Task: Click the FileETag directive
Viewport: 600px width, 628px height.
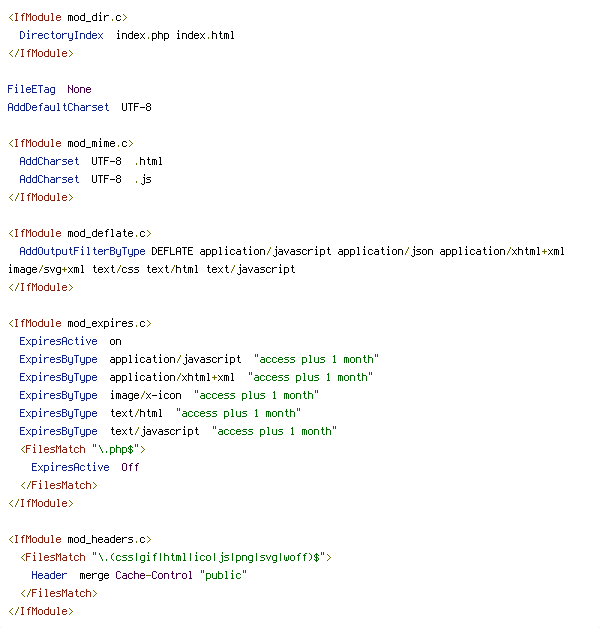Action: point(31,89)
